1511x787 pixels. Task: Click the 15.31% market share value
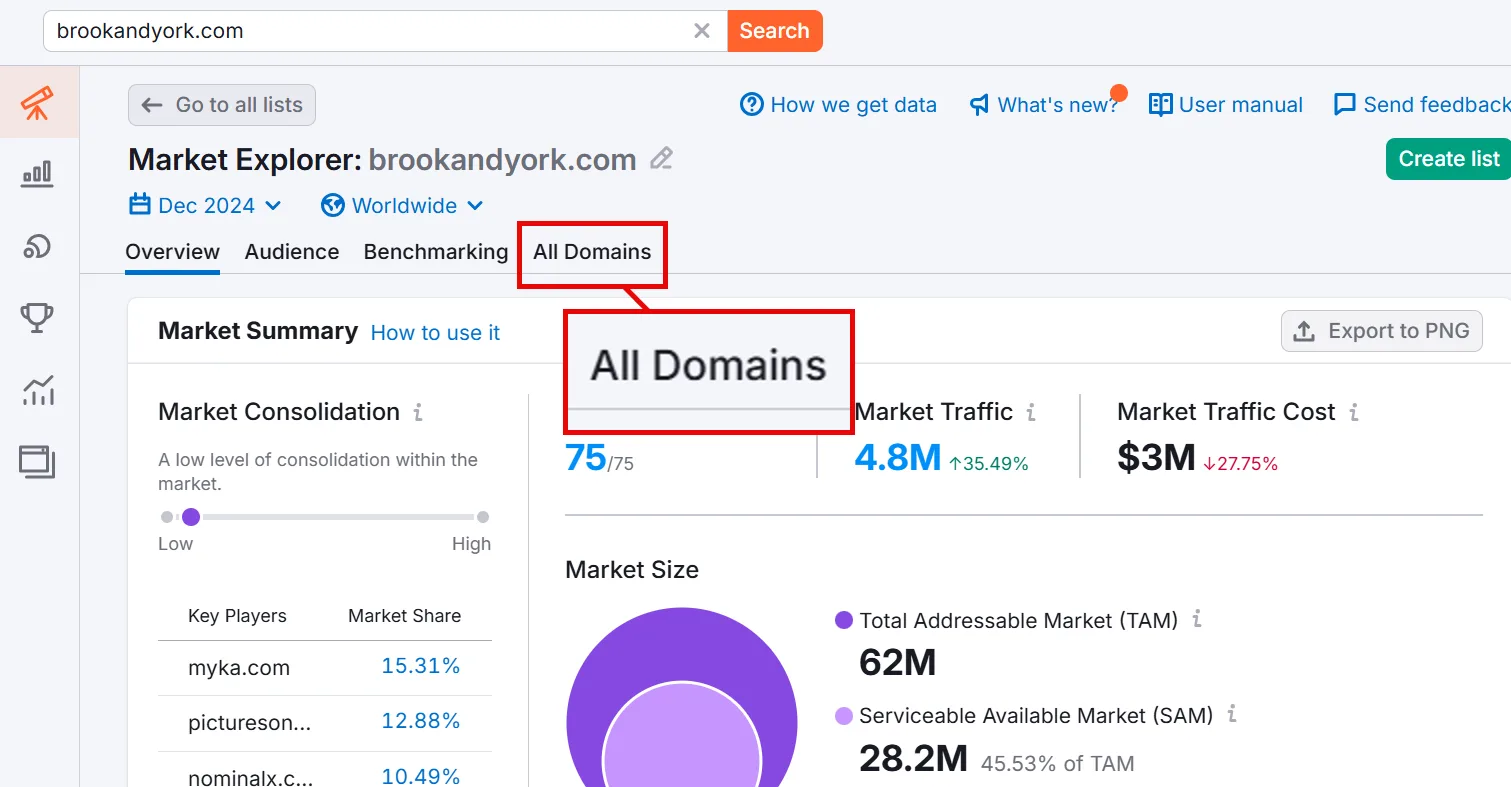(x=421, y=666)
